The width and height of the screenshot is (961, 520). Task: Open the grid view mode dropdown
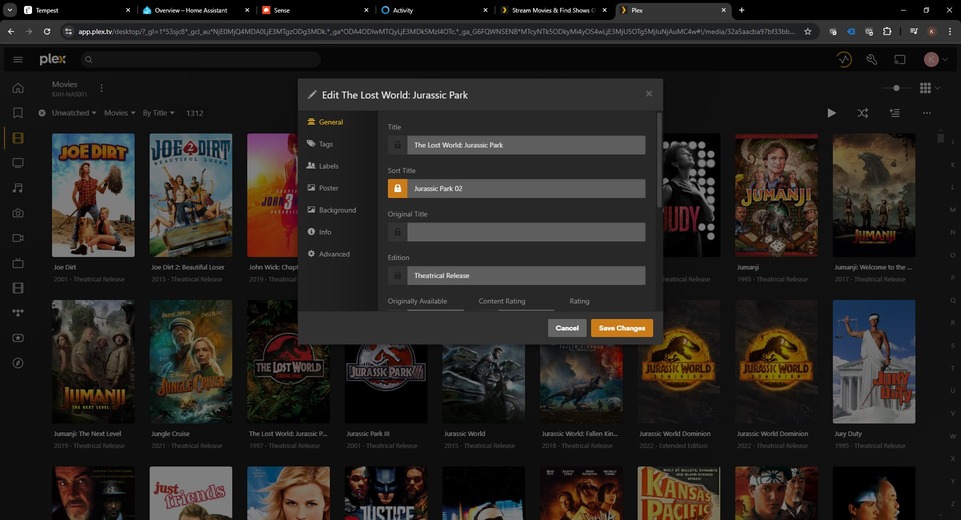point(930,88)
